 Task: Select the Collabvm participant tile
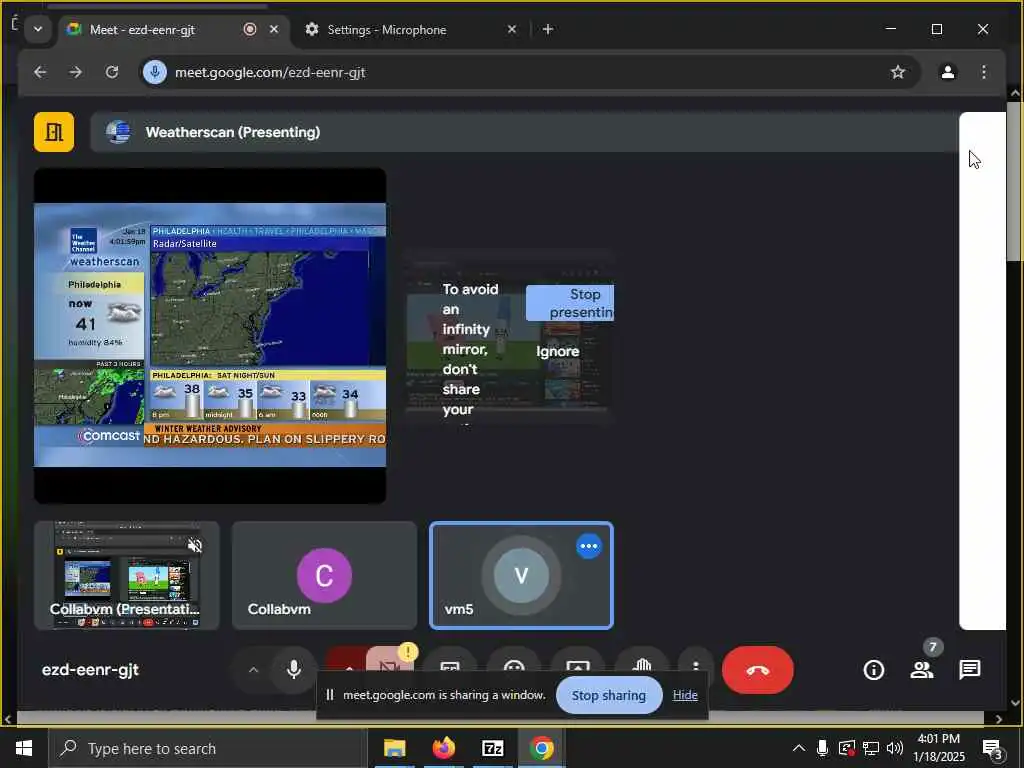325,575
